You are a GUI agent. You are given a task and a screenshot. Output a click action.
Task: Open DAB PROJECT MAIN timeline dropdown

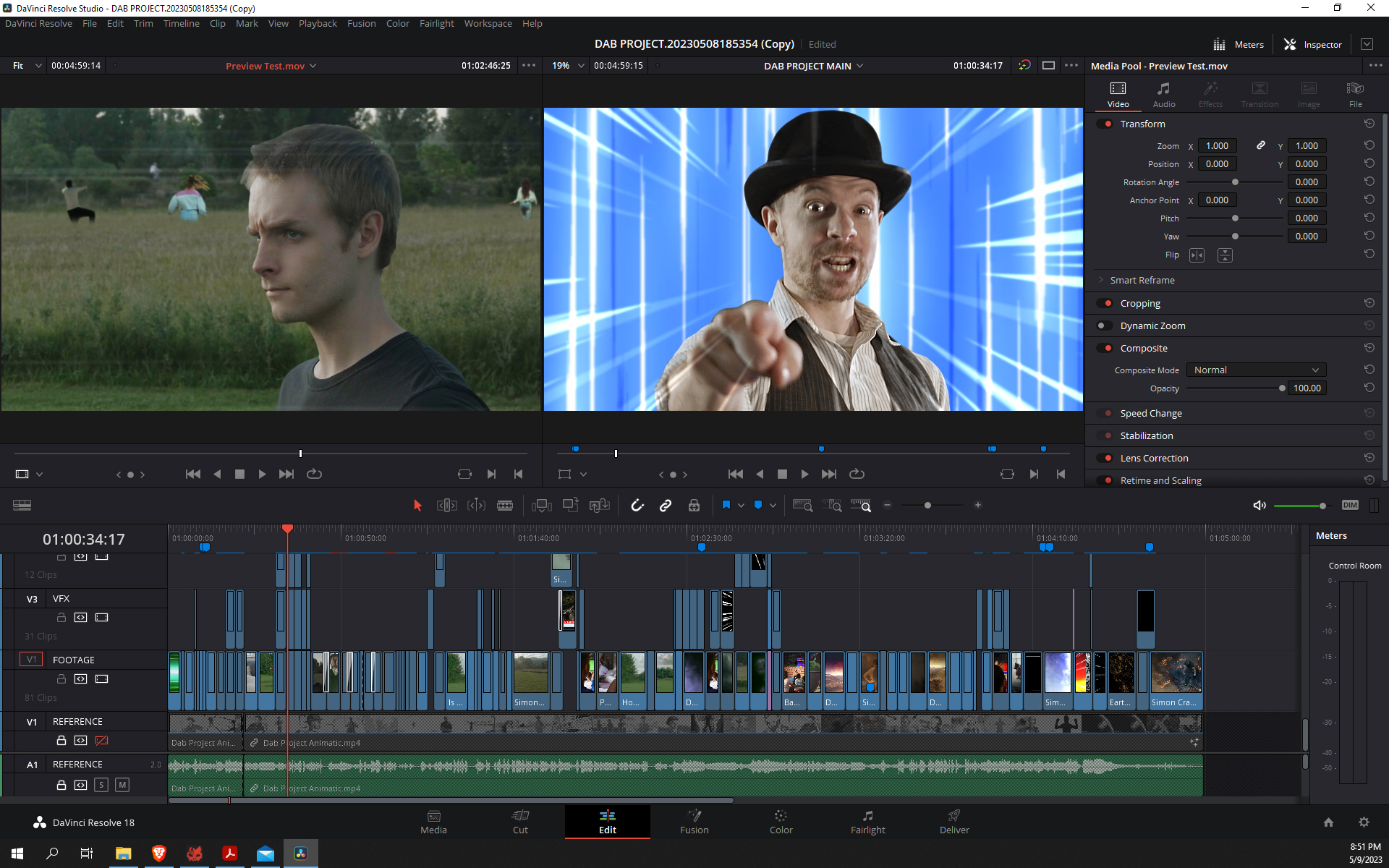point(814,66)
